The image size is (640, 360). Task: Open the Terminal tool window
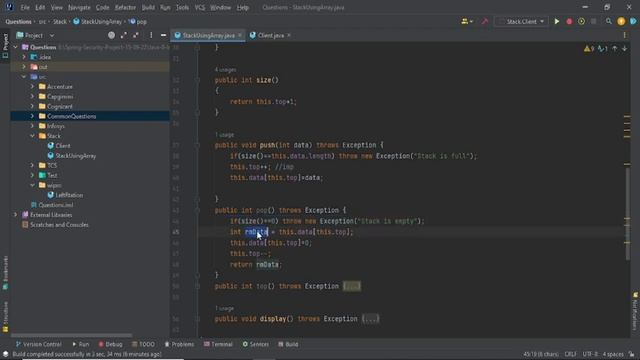pyautogui.click(x=218, y=344)
